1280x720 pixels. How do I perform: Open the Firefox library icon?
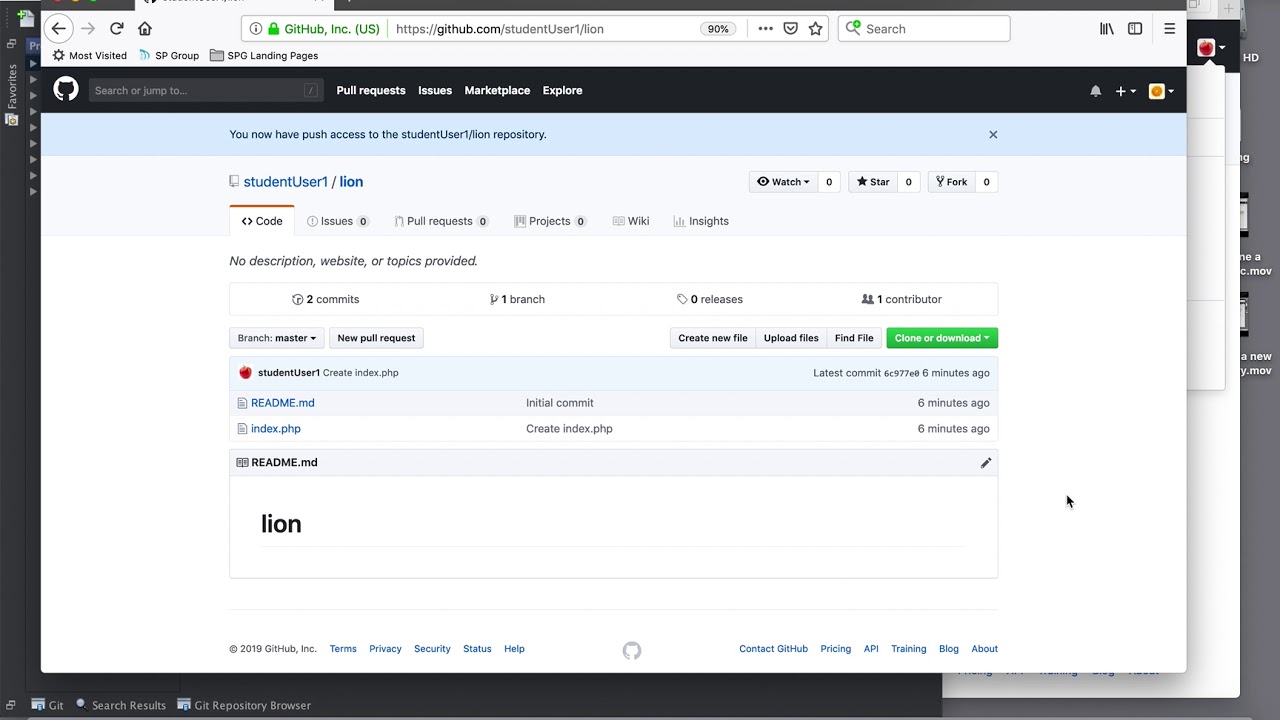(1107, 29)
